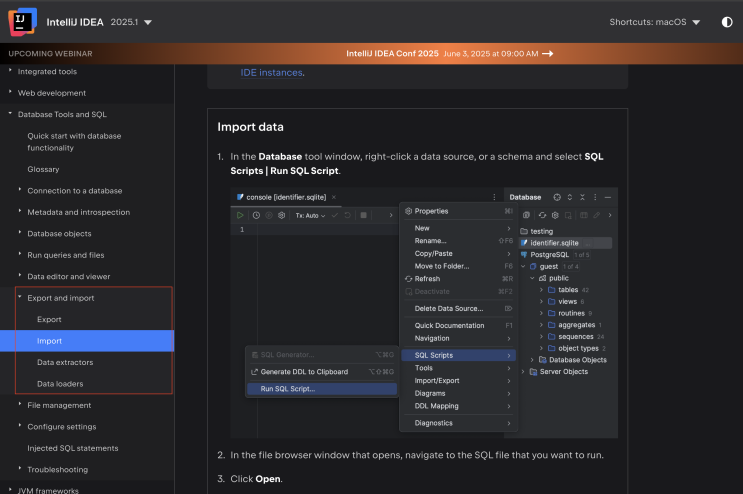Choose Refresh in the context menu
Image resolution: width=743 pixels, height=494 pixels.
[x=459, y=278]
